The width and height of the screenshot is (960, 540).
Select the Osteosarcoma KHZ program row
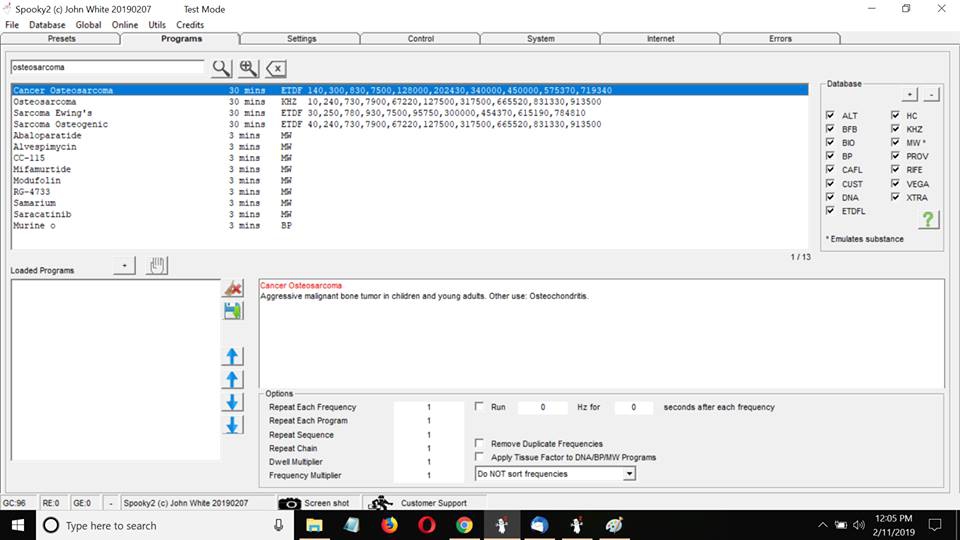click(x=409, y=102)
